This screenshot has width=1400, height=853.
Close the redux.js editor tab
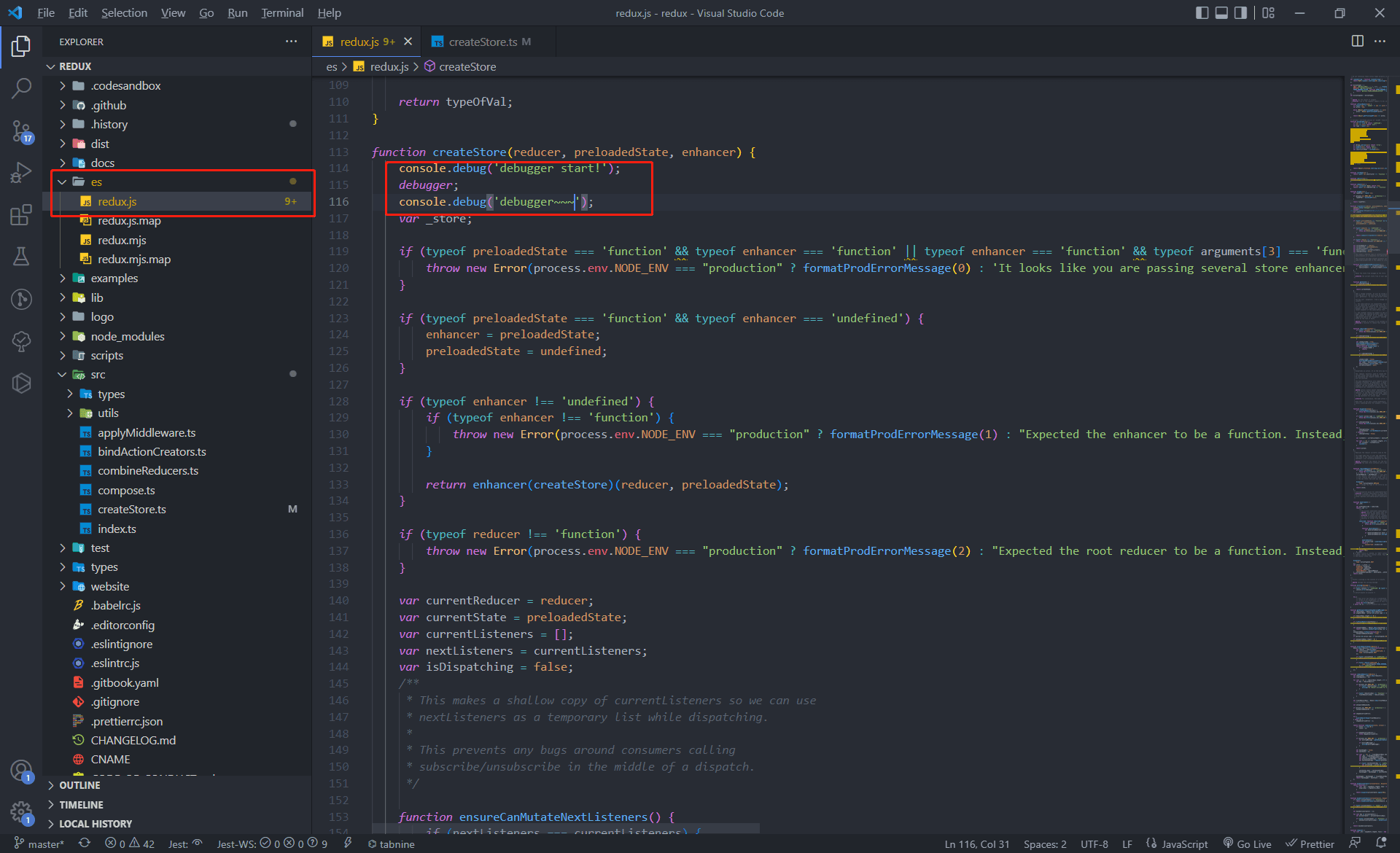(408, 42)
